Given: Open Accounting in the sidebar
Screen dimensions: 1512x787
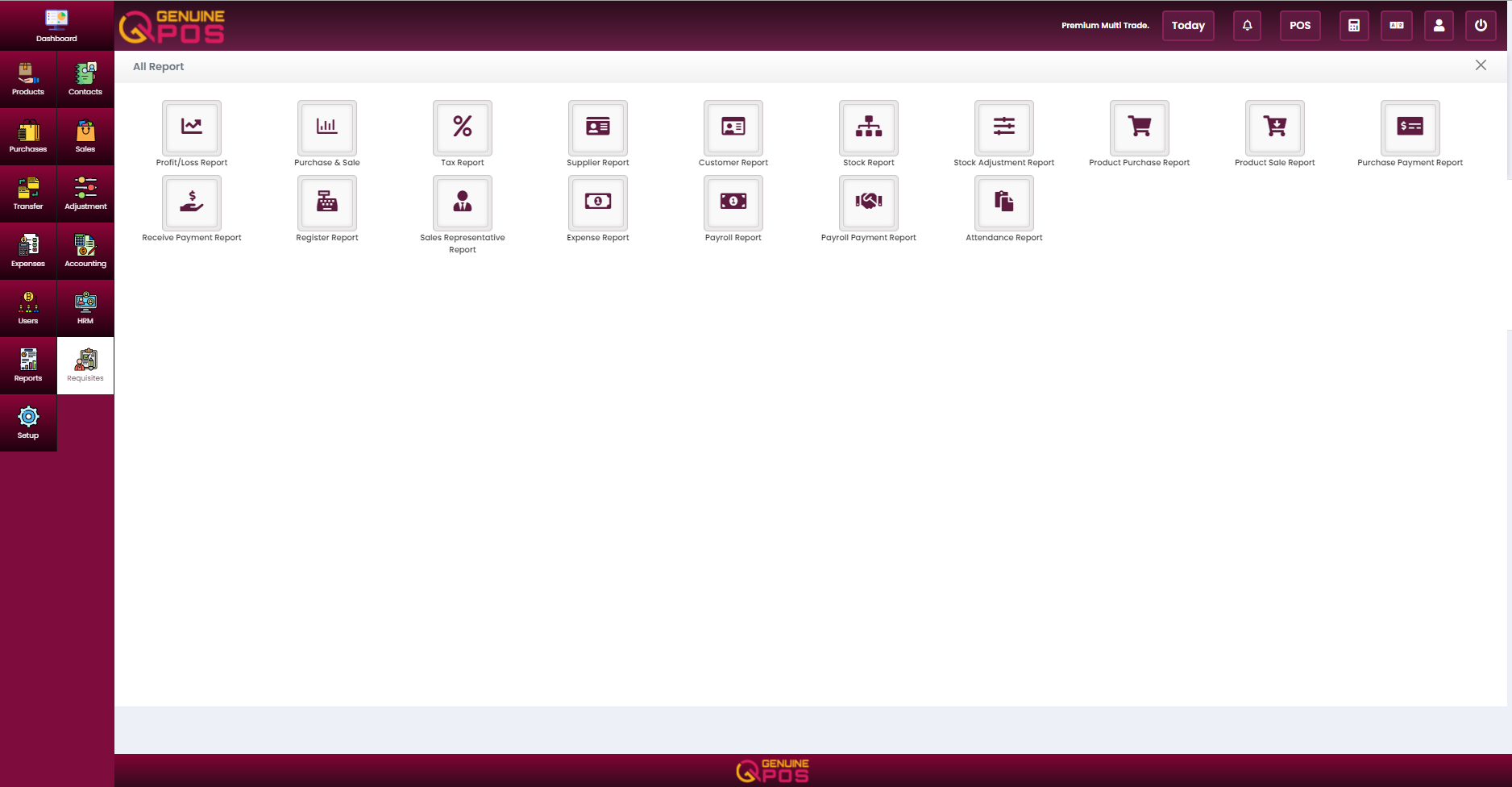Looking at the screenshot, I should 85,251.
